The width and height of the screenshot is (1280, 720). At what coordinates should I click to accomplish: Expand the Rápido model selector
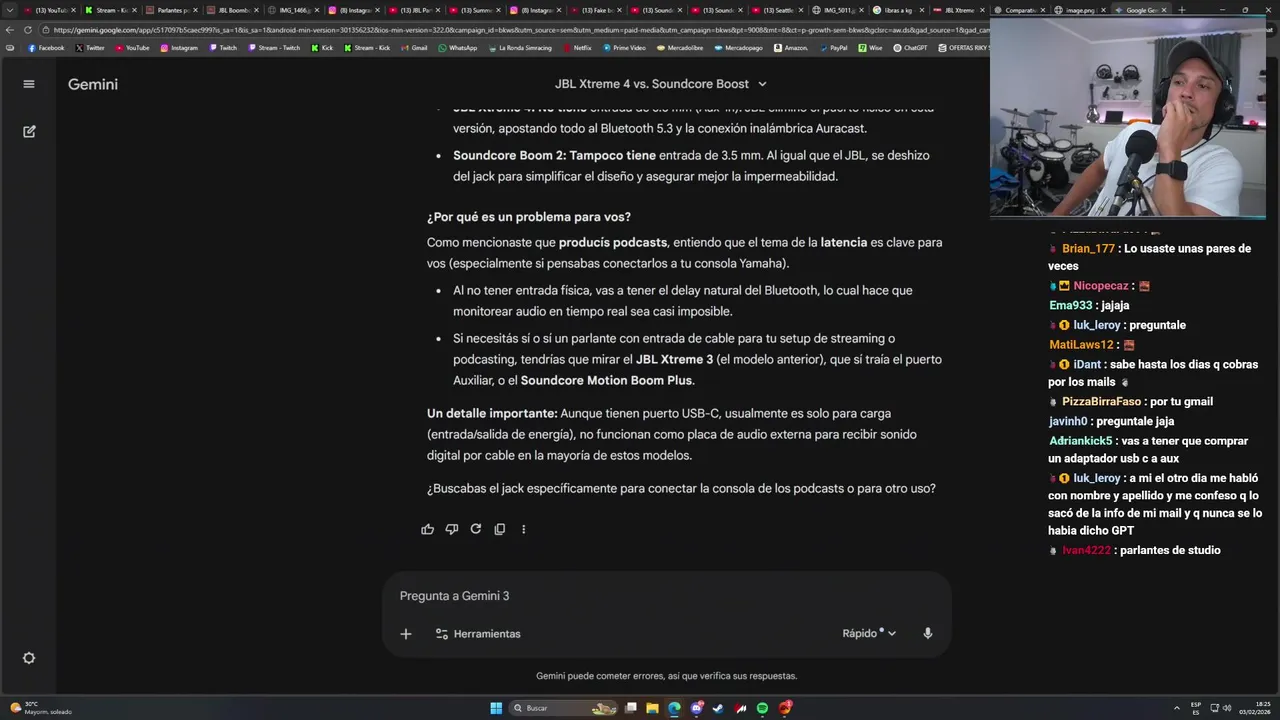[x=869, y=633]
